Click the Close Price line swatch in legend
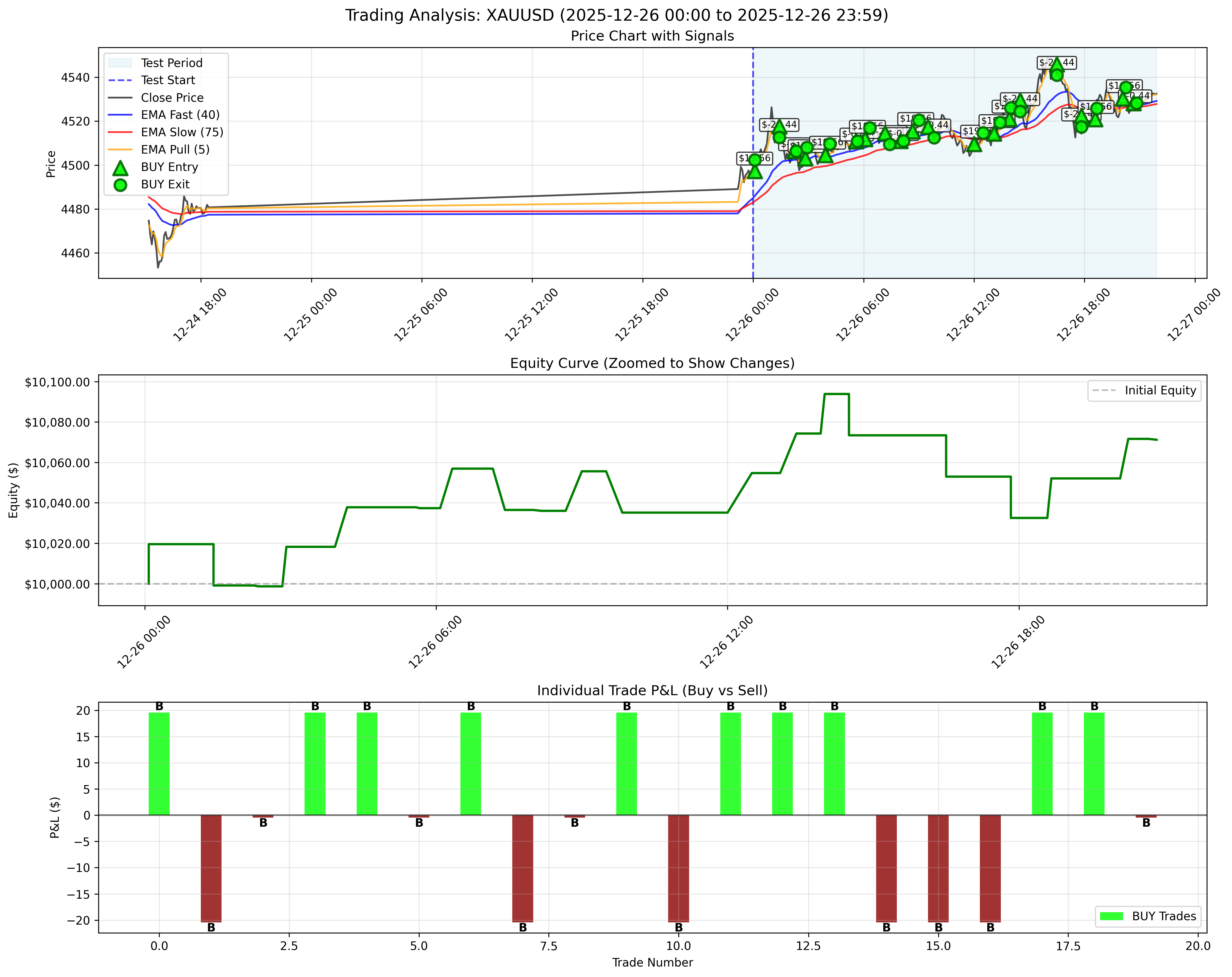The height and width of the screenshot is (977, 1232). click(x=120, y=98)
